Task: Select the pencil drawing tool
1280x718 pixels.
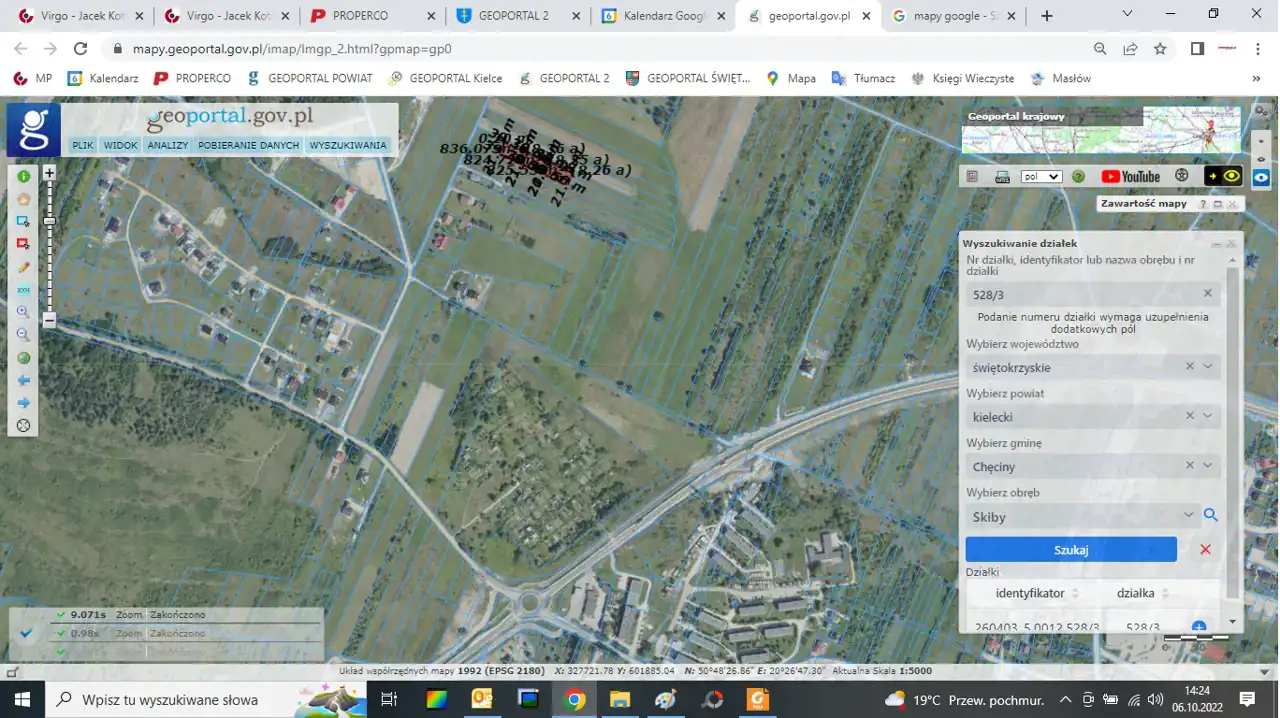Action: coord(24,268)
